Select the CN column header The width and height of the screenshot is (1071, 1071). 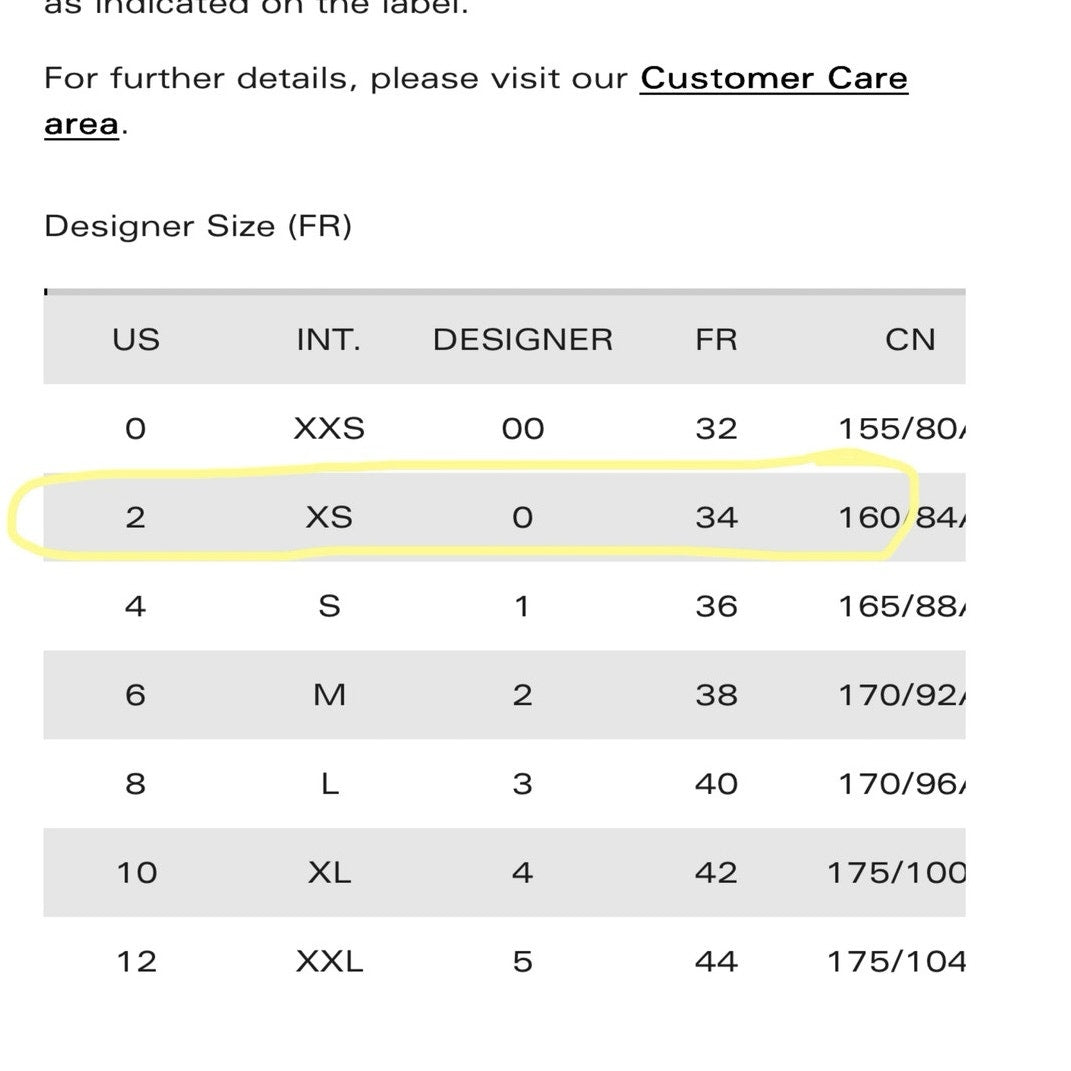(x=909, y=340)
